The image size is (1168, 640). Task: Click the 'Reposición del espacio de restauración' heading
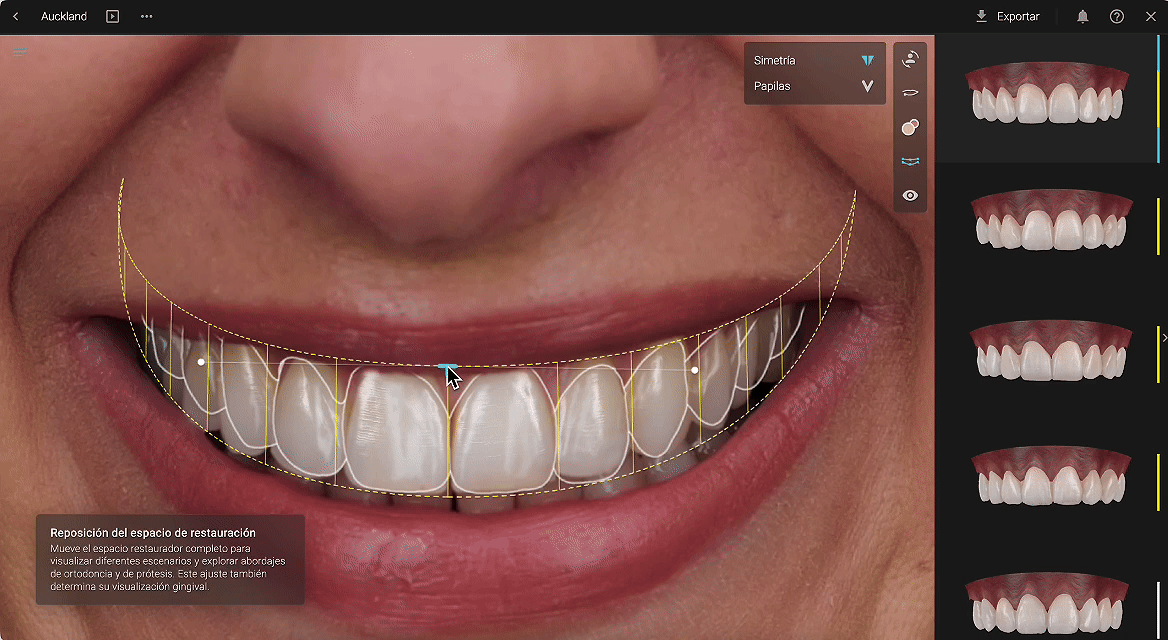point(153,533)
